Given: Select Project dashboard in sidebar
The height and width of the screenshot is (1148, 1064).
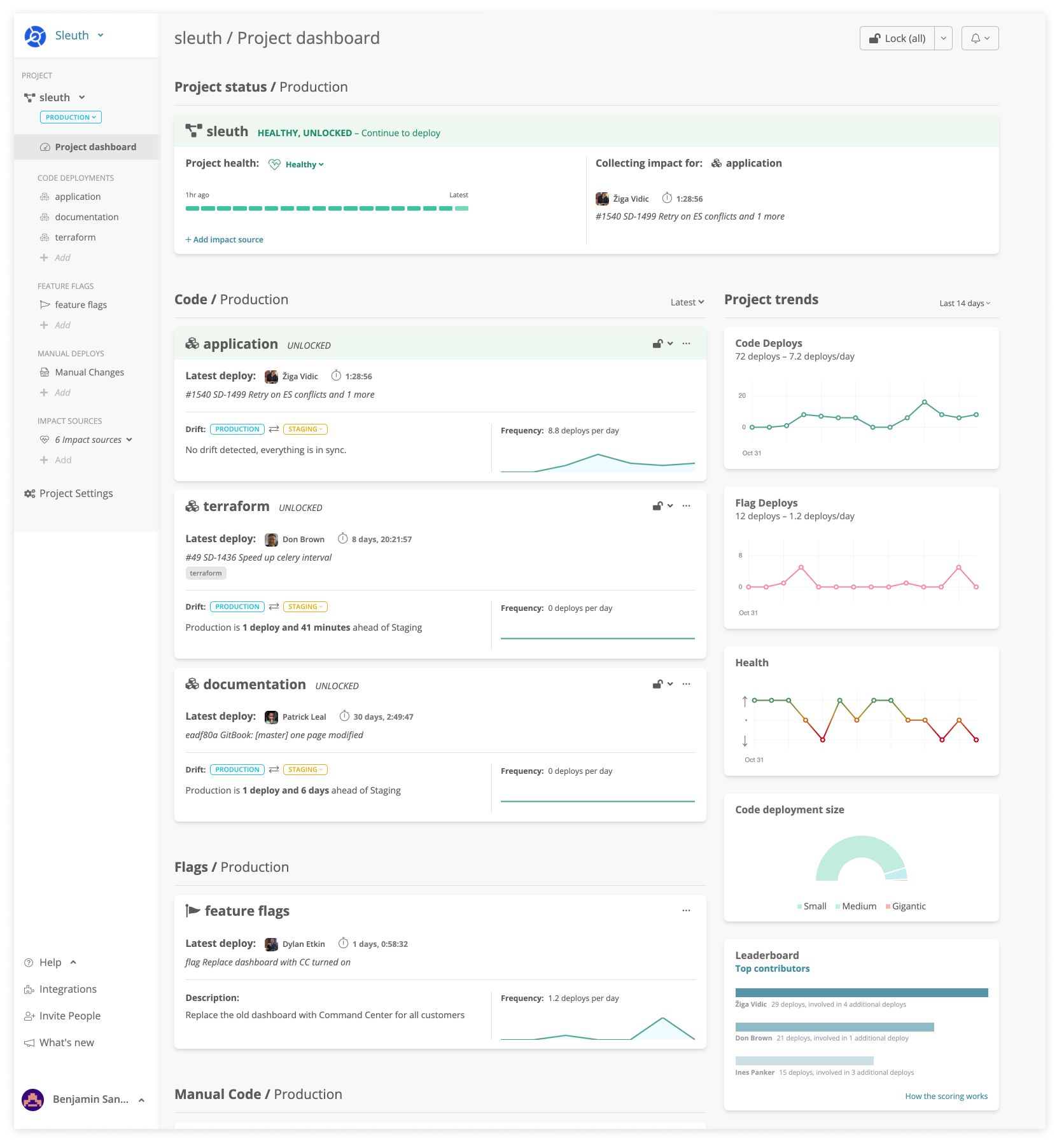Looking at the screenshot, I should click(87, 147).
